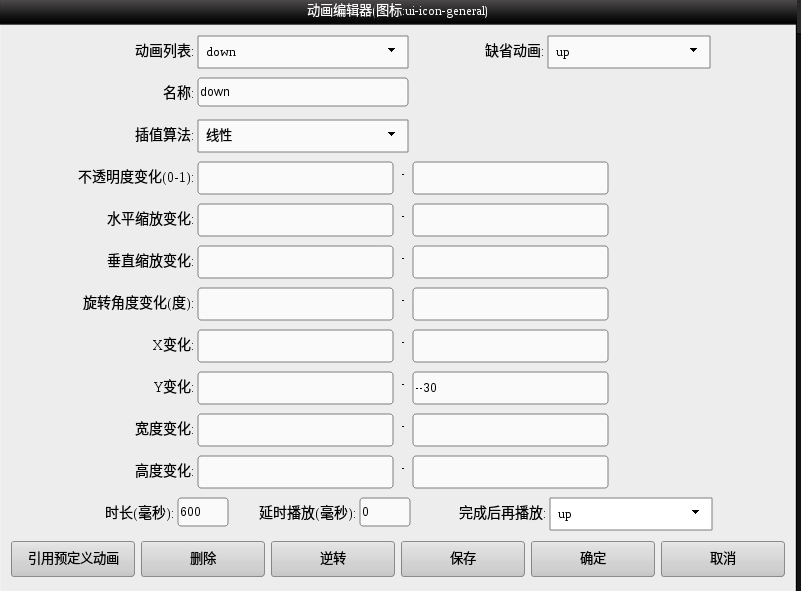Click the Y变化 end field containing --30
The image size is (801, 591).
[x=510, y=388]
